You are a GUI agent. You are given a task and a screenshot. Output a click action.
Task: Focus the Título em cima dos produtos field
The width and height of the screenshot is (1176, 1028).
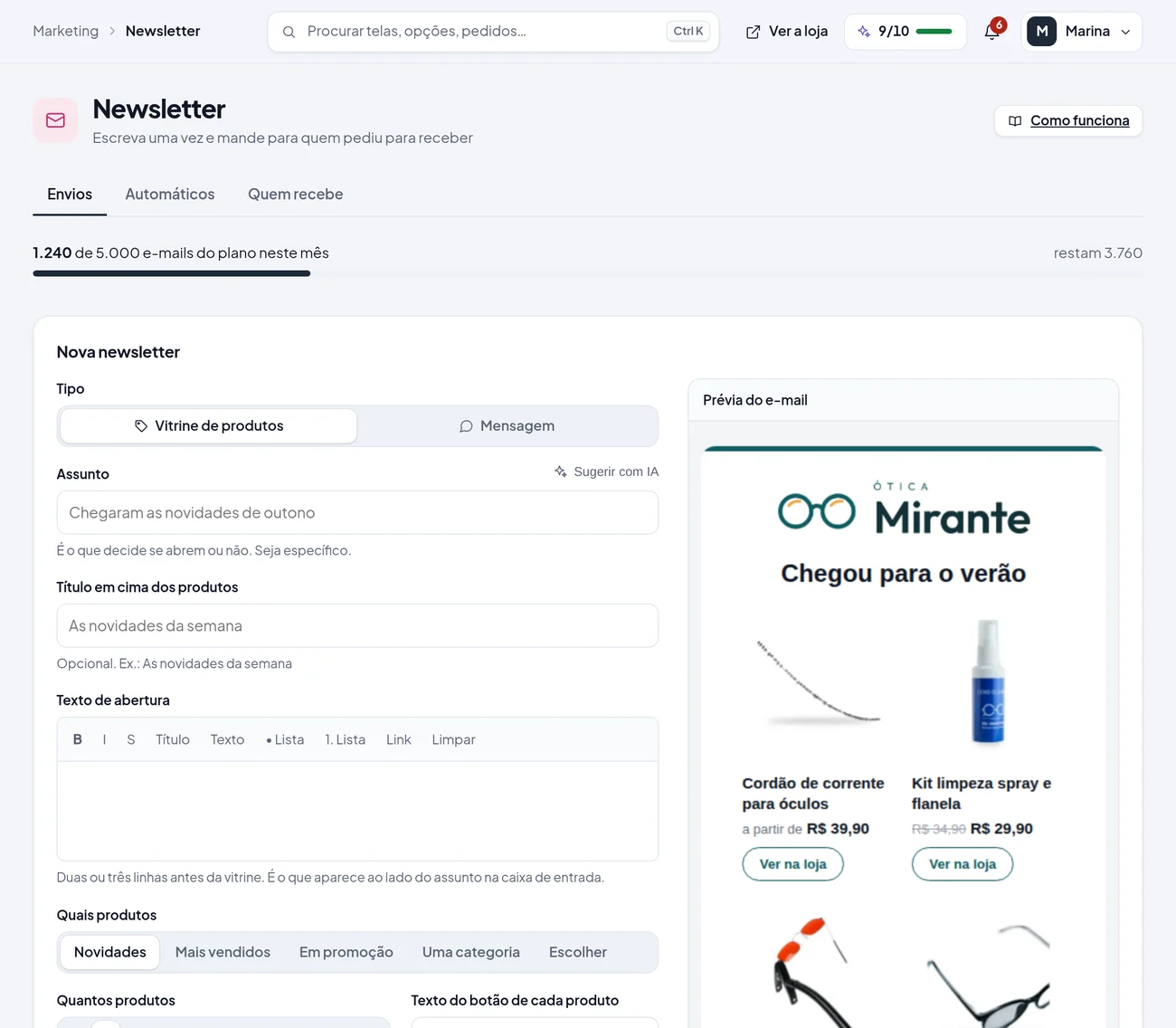coord(357,626)
